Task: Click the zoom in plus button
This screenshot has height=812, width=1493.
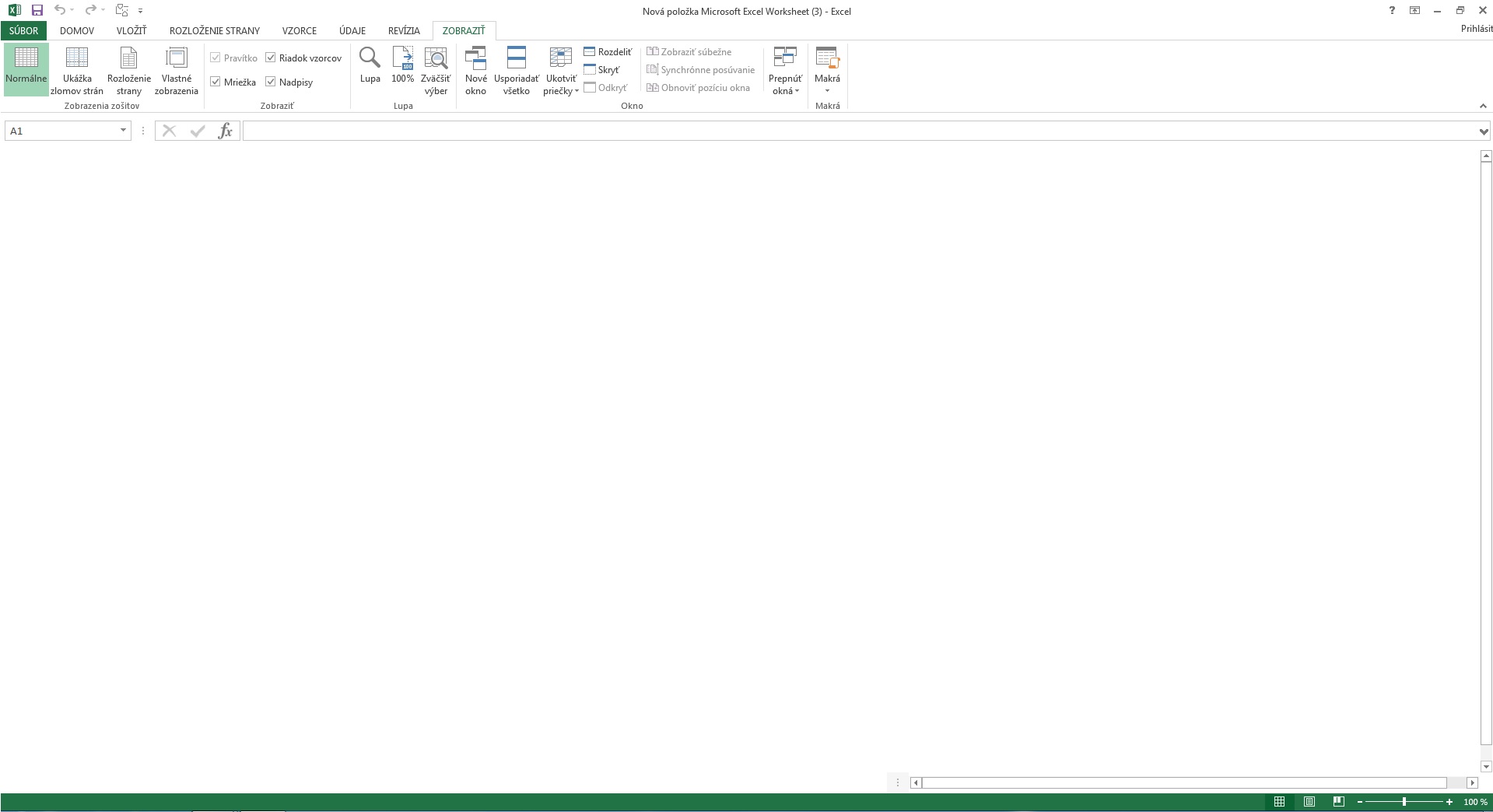Action: [1449, 802]
